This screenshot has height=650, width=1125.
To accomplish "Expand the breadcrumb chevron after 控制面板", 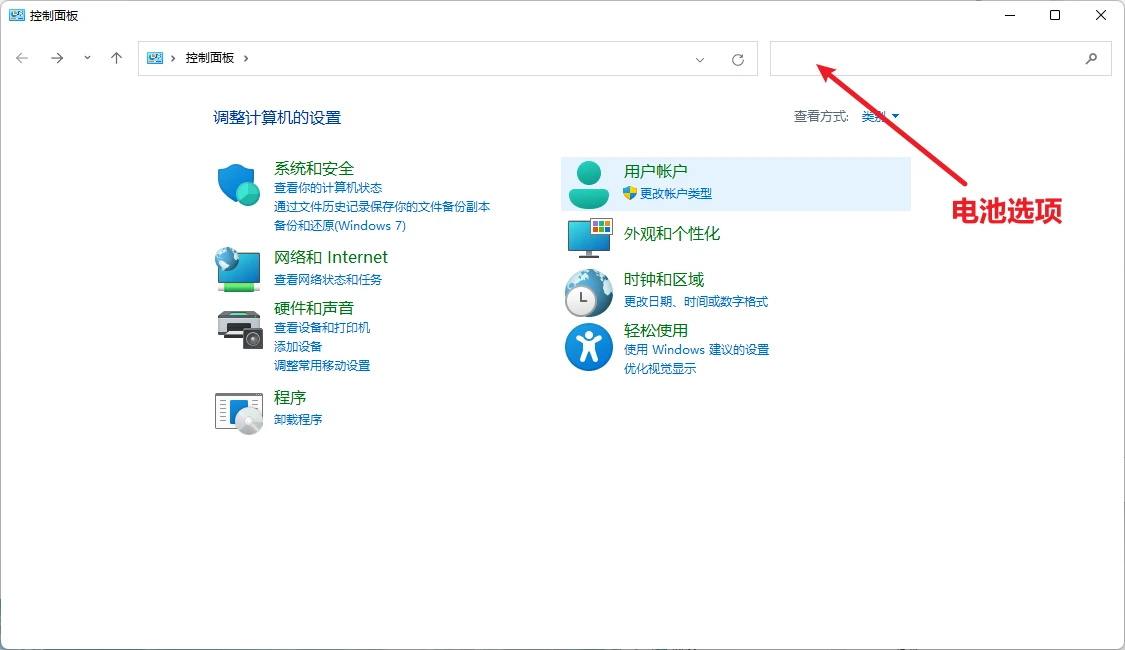I will [x=246, y=58].
